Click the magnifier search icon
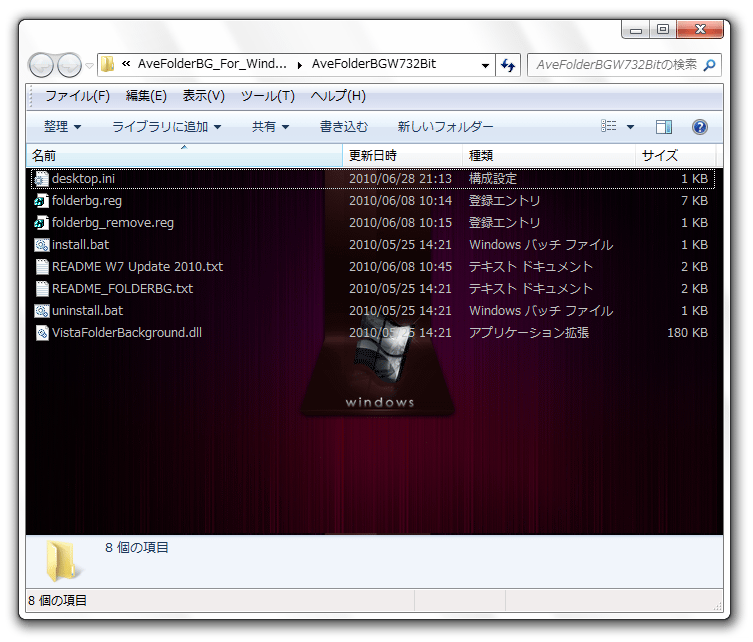This screenshot has height=642, width=753. (x=709, y=65)
